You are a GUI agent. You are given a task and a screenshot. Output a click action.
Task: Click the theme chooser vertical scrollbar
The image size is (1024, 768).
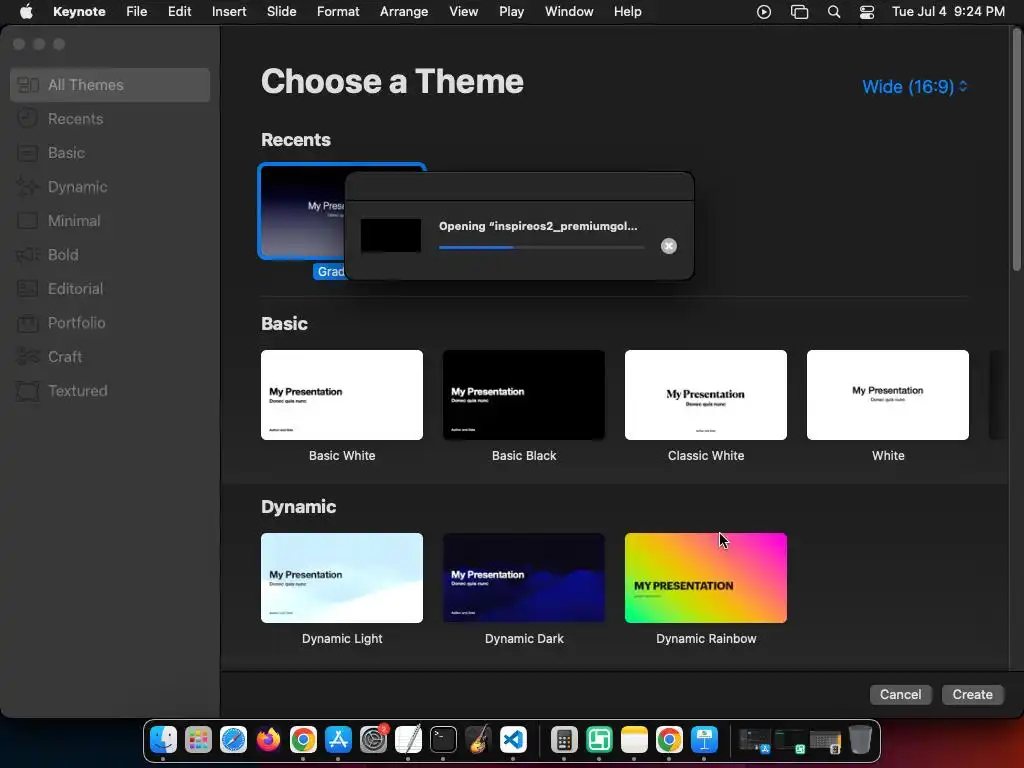1016,150
